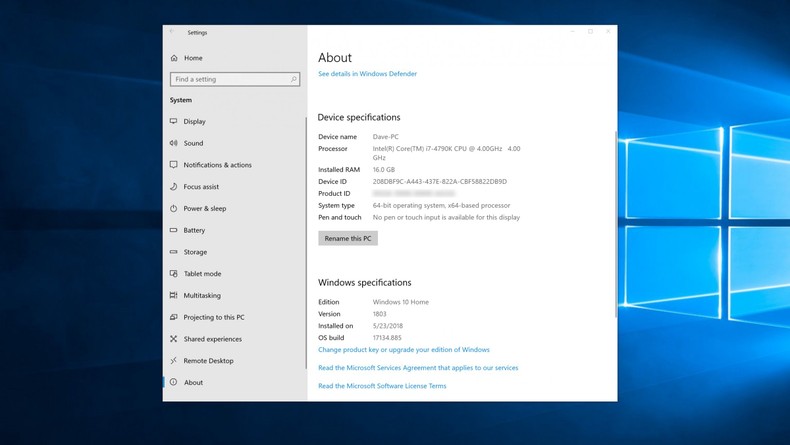The image size is (790, 445).
Task: Click the search magnifier icon
Action: [294, 79]
